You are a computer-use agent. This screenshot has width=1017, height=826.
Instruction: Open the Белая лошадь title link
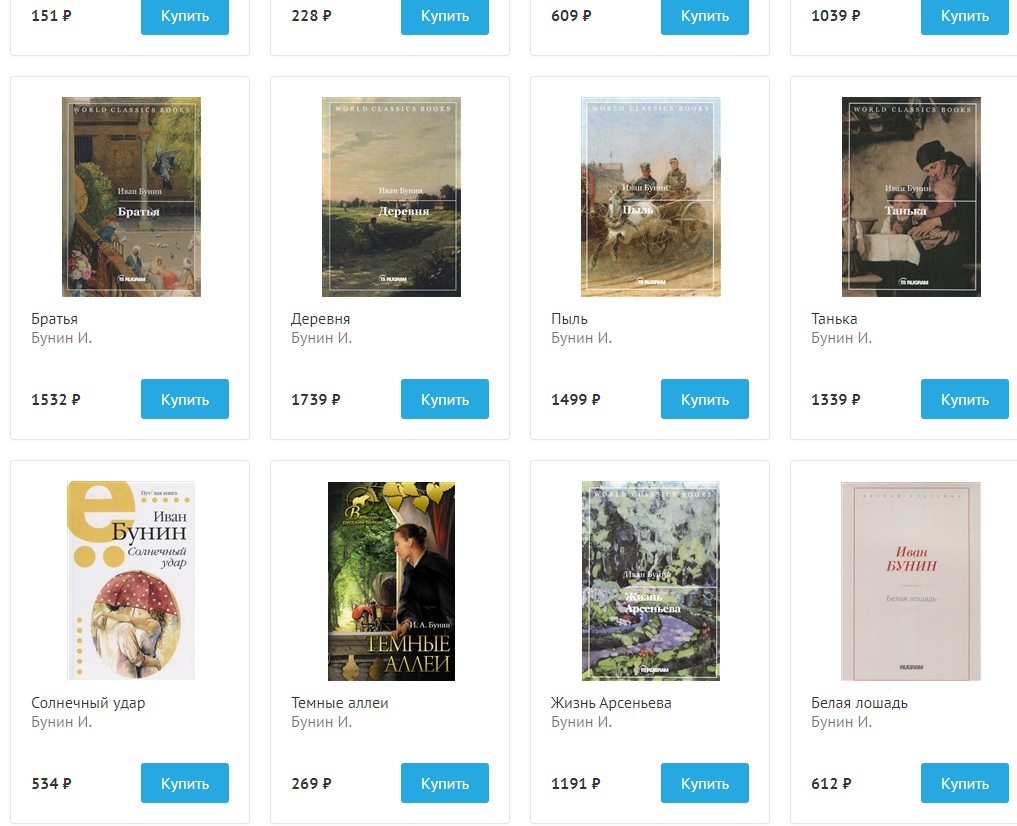(859, 703)
